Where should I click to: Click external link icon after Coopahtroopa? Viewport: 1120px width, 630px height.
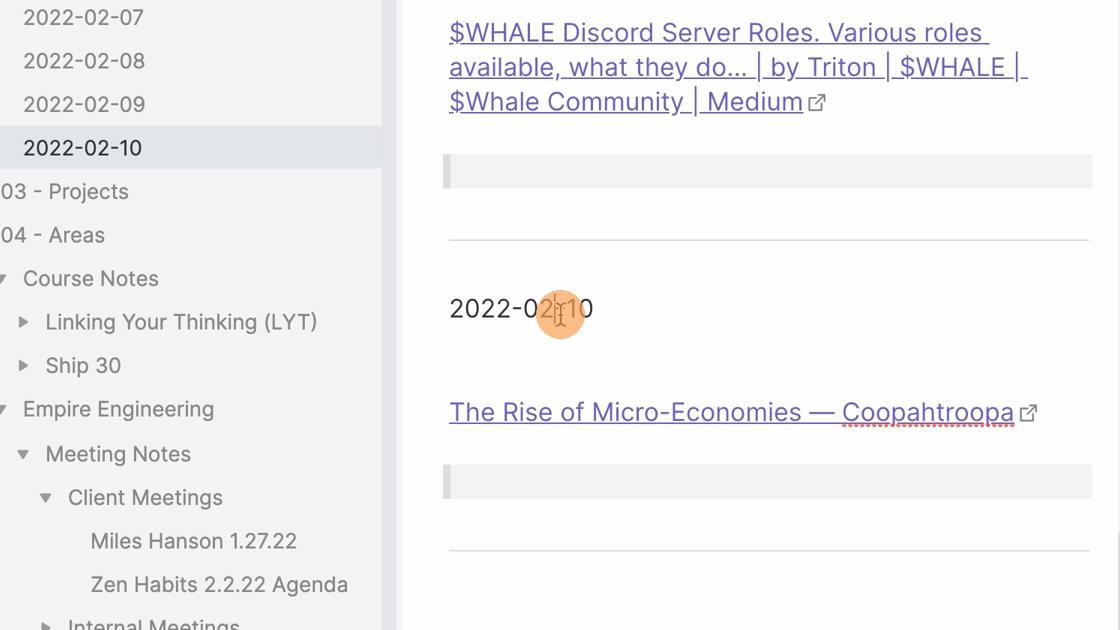pyautogui.click(x=1028, y=414)
